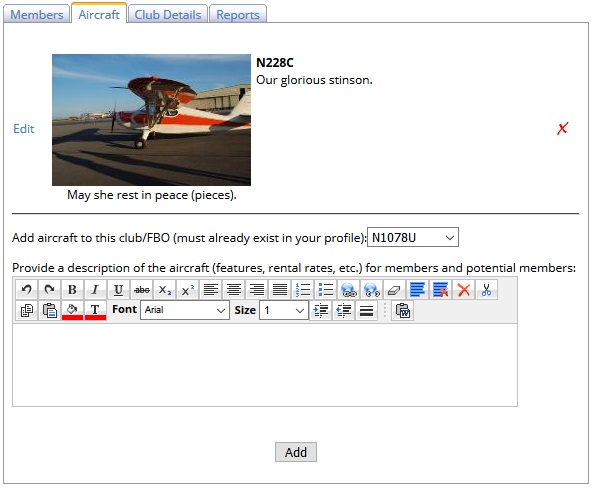Click the create hyperlink icon
This screenshot has height=488, width=593.
coord(349,290)
